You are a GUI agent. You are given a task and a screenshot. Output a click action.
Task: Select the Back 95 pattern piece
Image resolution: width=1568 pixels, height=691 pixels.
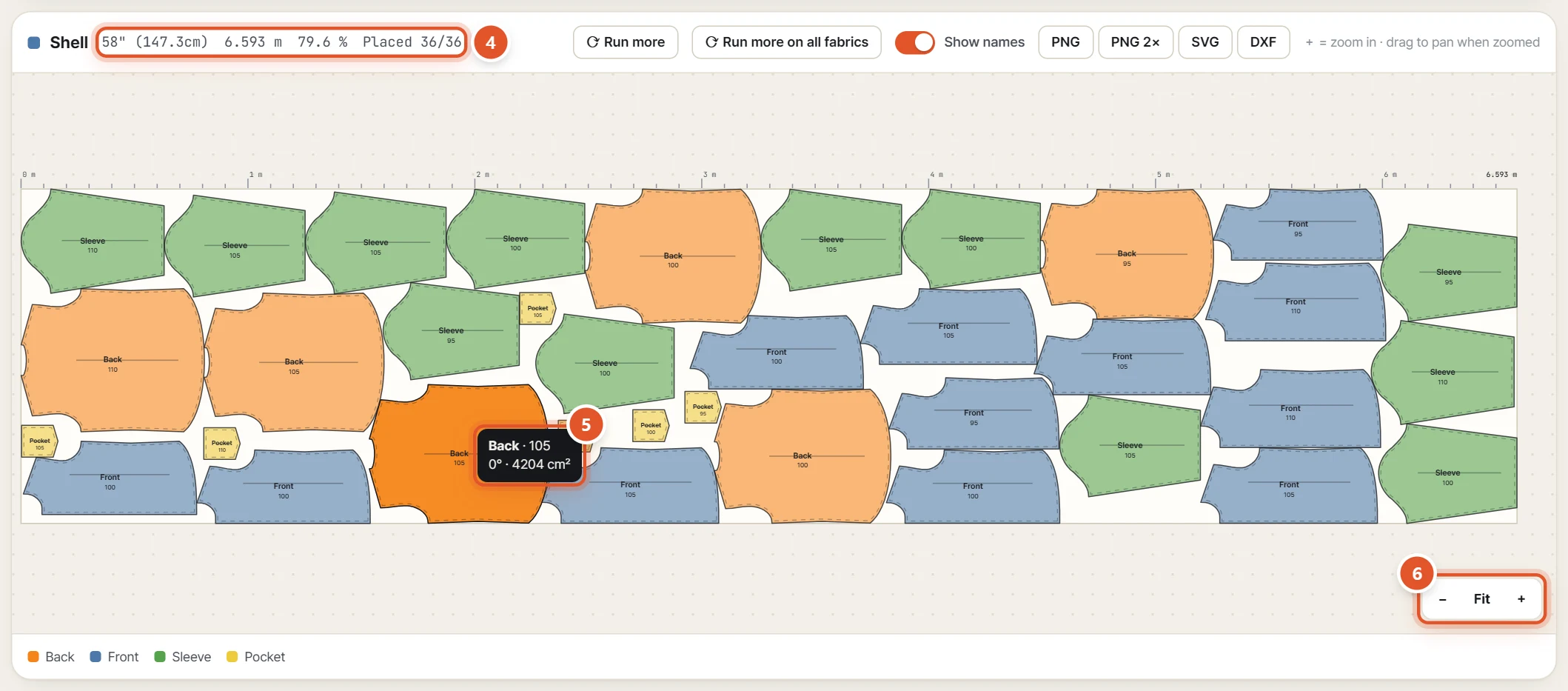click(x=1126, y=255)
